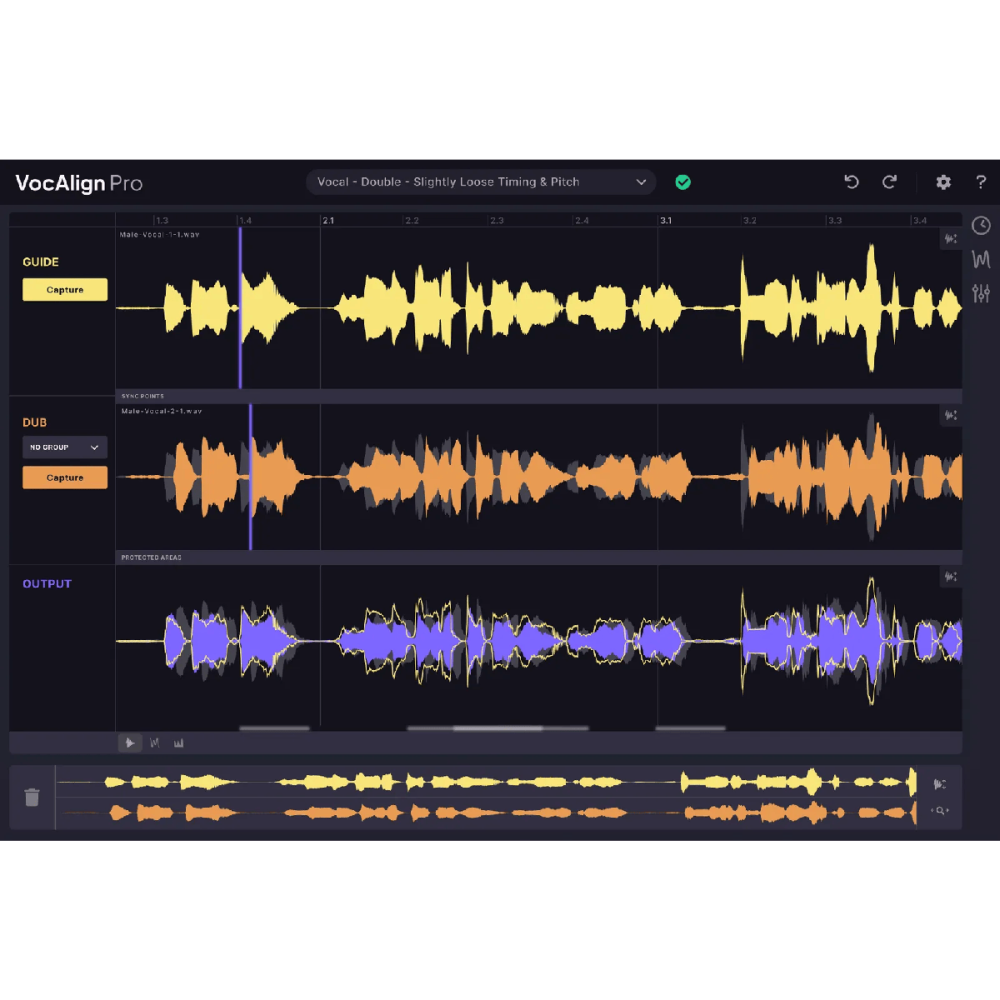
Task: Open the sliders panel icon in right sidebar
Action: (x=981, y=293)
